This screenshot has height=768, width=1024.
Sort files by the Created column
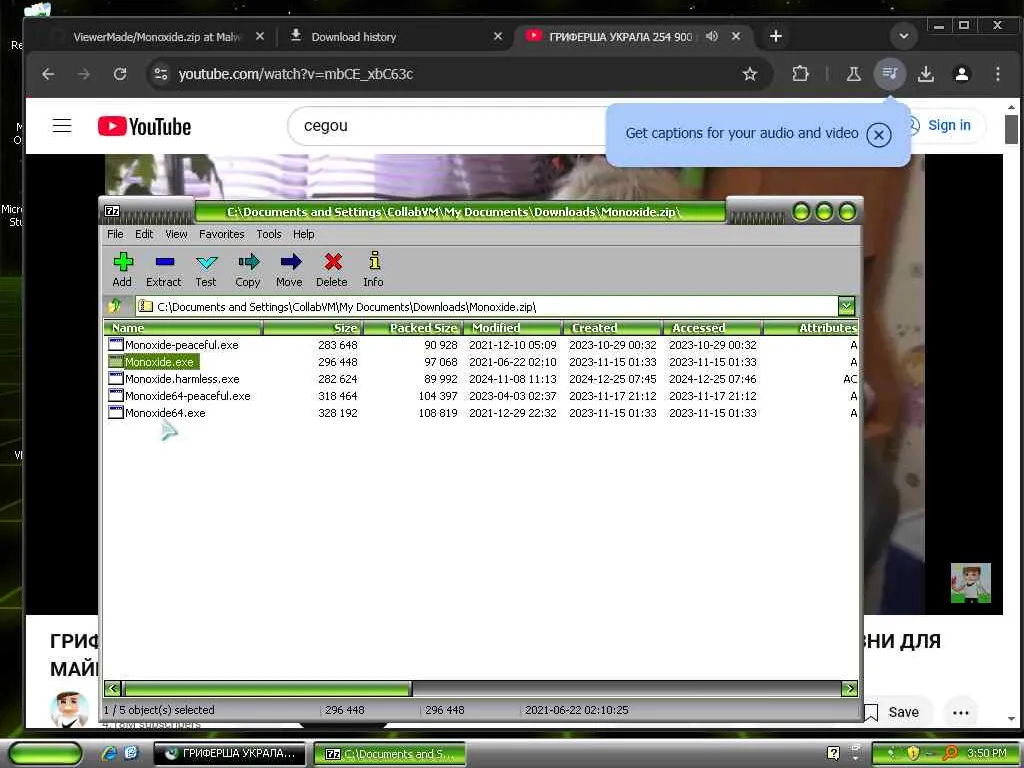pos(613,328)
